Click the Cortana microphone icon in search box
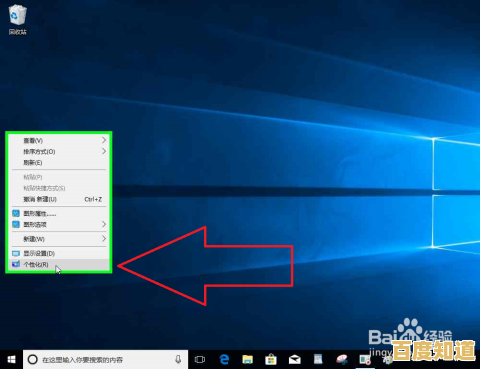 (x=178, y=359)
